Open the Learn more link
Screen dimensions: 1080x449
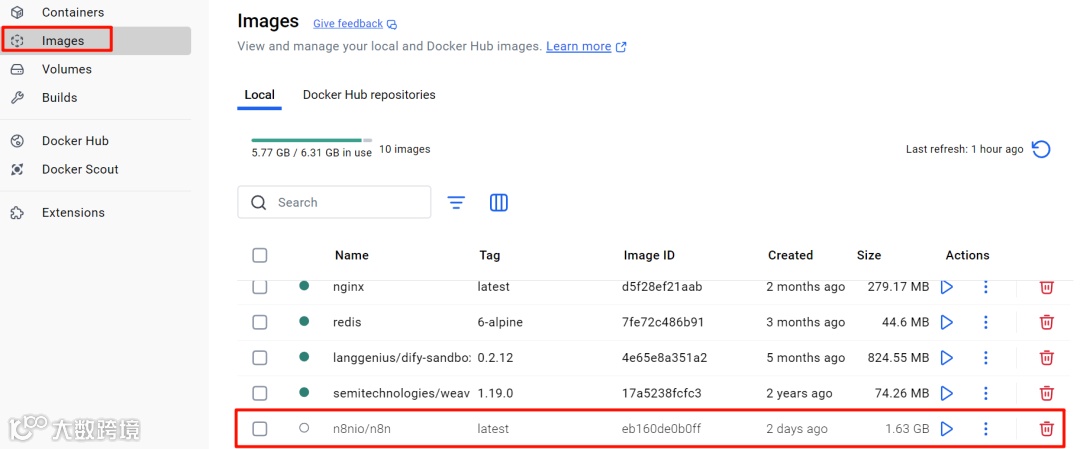click(x=586, y=46)
